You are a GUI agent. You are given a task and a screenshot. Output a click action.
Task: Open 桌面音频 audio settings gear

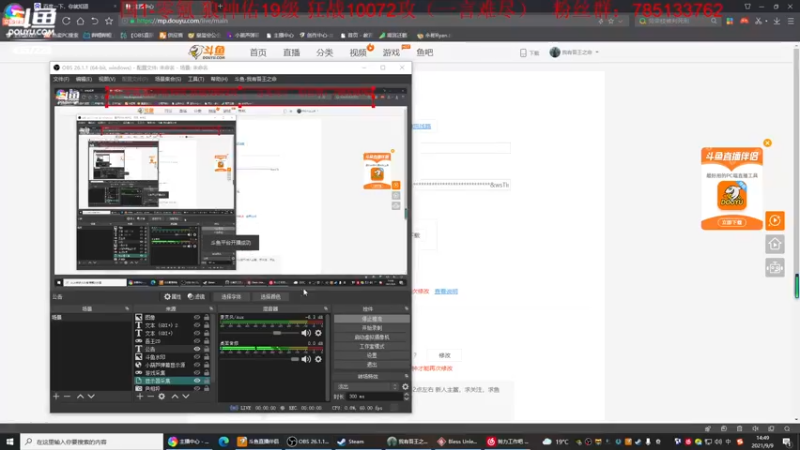tap(318, 359)
